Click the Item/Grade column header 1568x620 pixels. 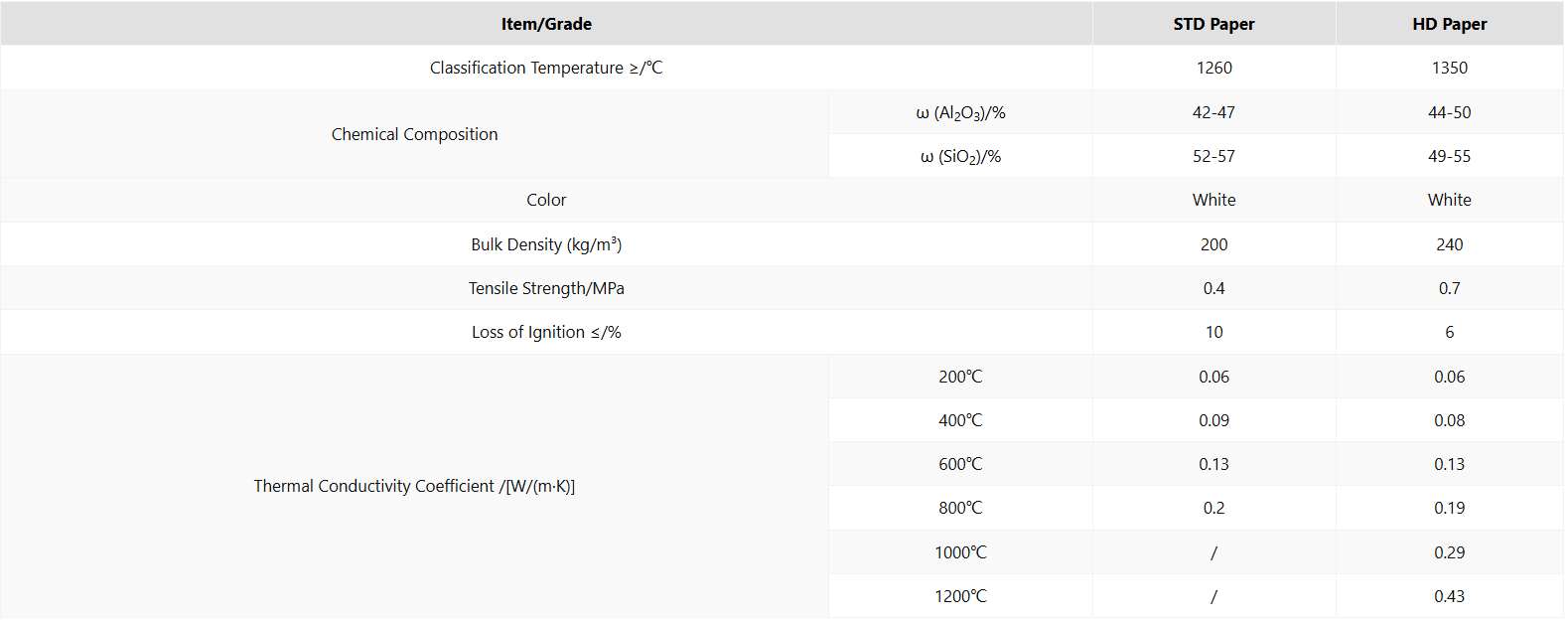(x=546, y=24)
